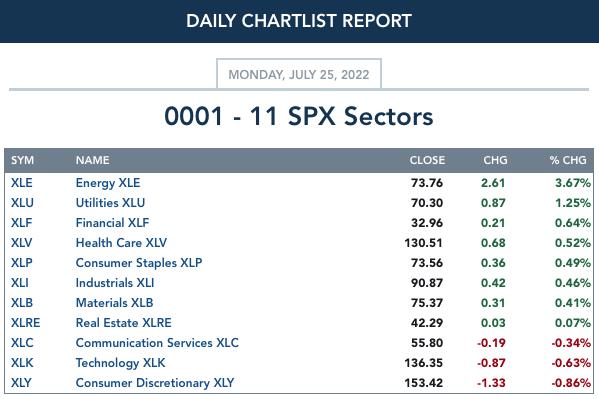Screen dimensions: 599x399
Task: Click the XLI symbol link
Action: (x=20, y=282)
